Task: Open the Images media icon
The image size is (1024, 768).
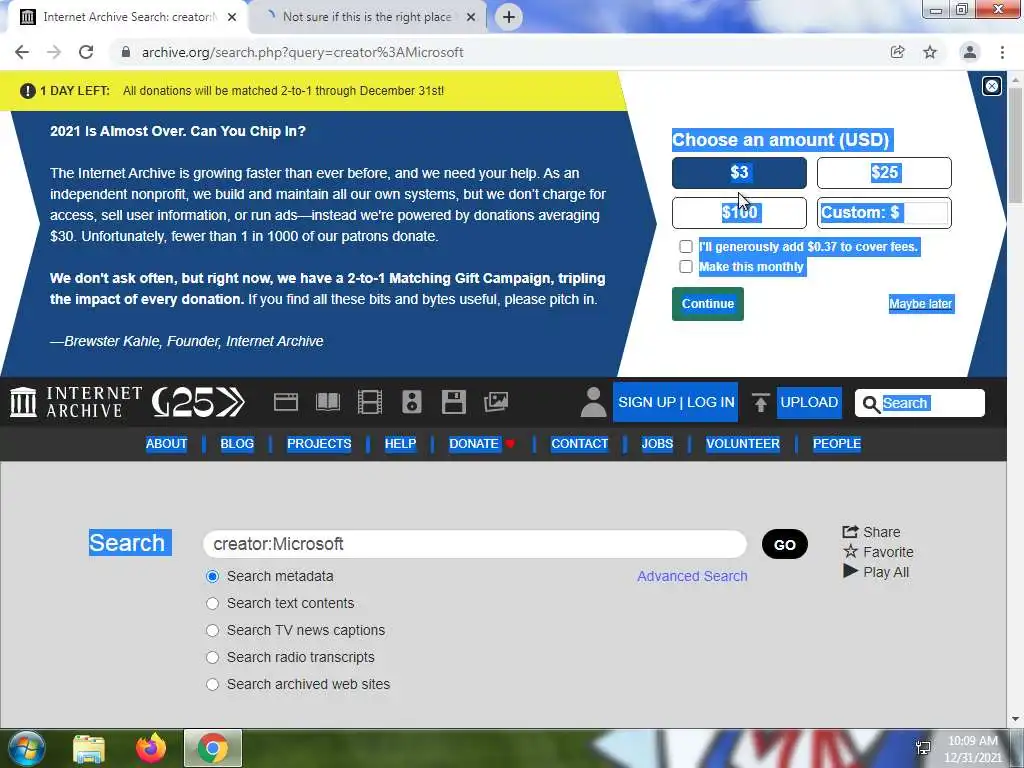Action: tap(496, 402)
